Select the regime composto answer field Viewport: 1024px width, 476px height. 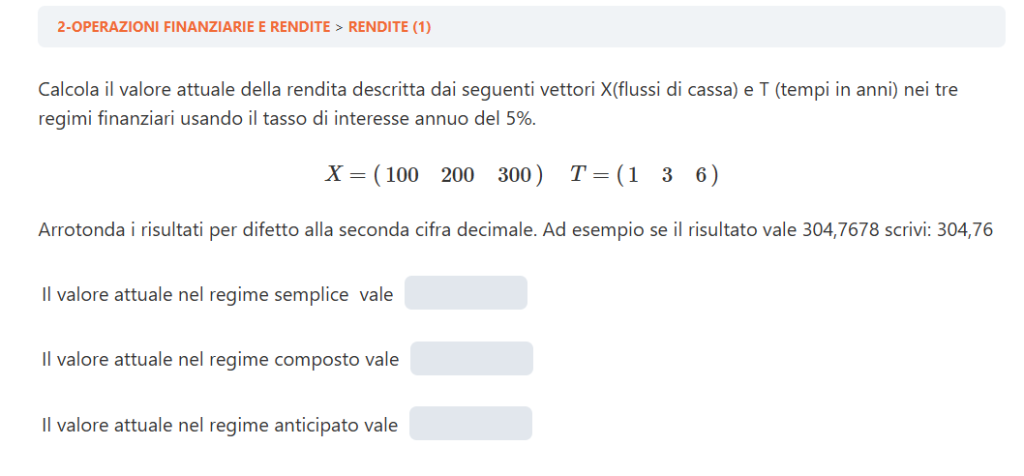point(471,359)
